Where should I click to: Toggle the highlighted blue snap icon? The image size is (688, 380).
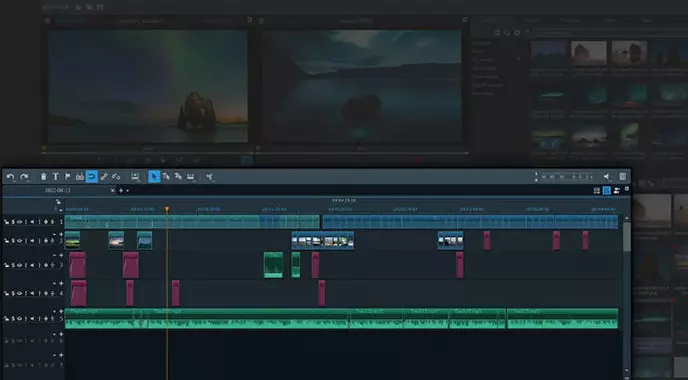pos(92,177)
